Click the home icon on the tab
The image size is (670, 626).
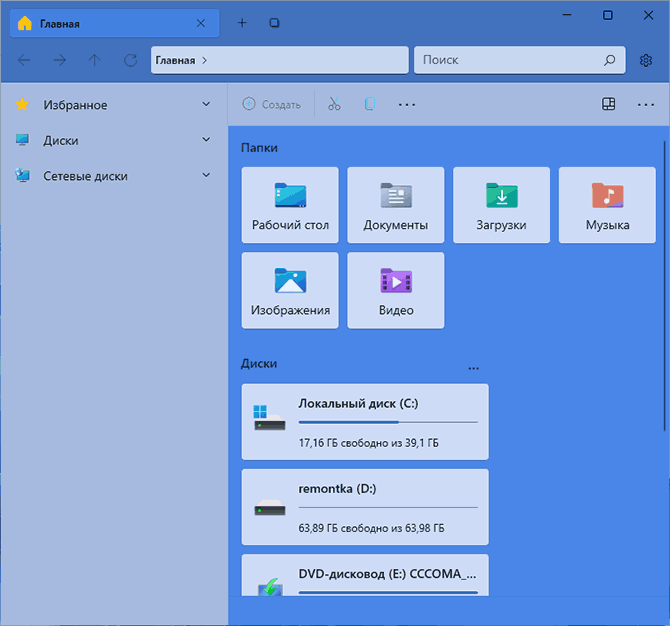click(x=25, y=23)
